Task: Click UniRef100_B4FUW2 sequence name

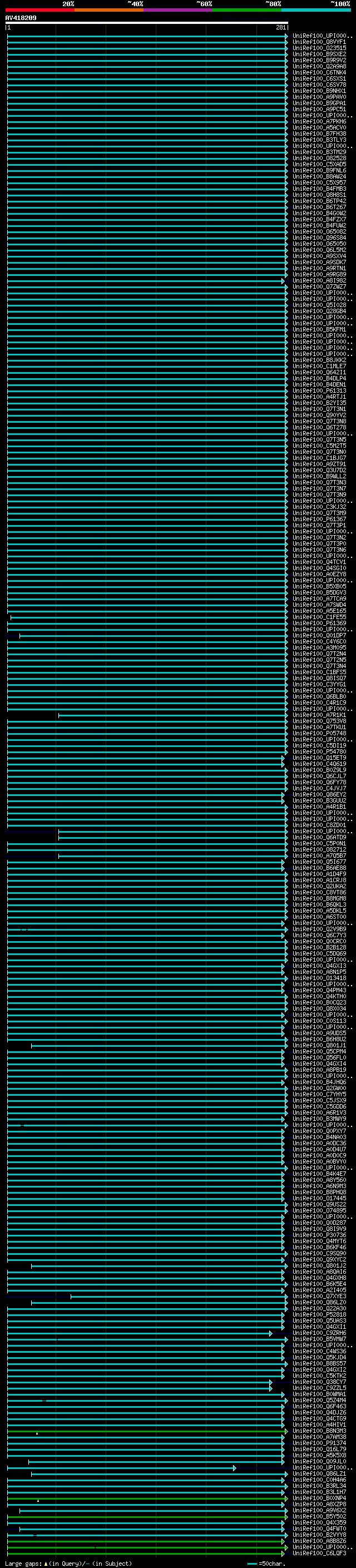Action: [x=319, y=225]
